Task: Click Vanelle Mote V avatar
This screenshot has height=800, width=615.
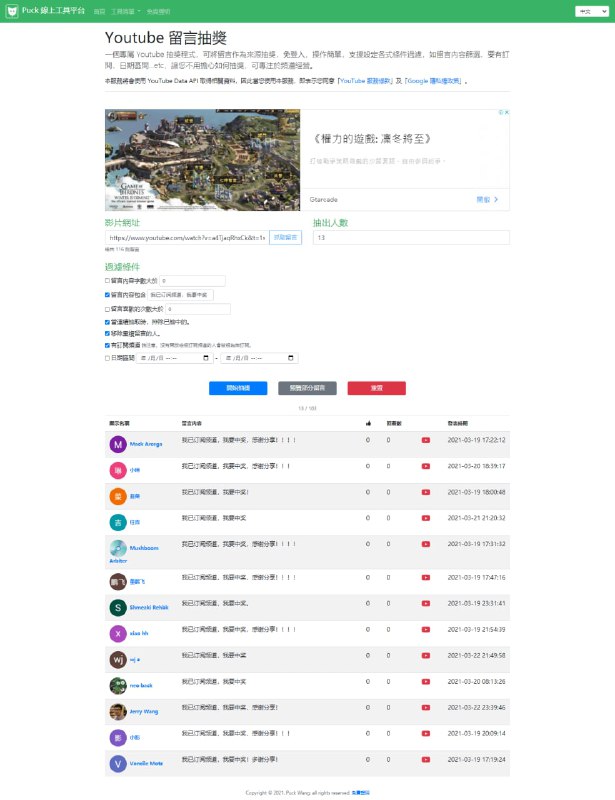Action: 118,764
